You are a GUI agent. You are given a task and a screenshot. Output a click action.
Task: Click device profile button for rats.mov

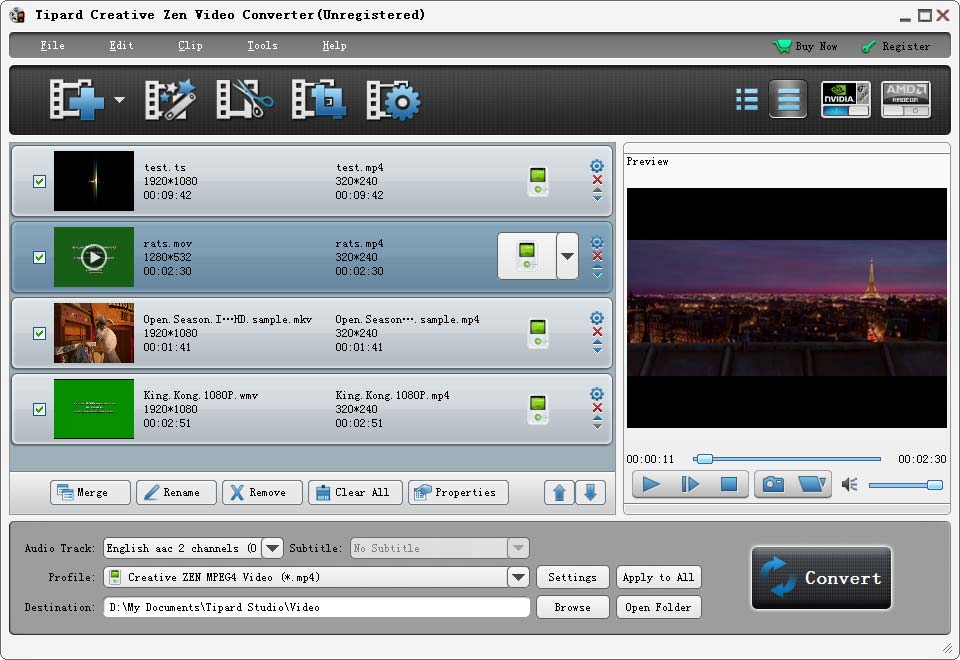(527, 256)
